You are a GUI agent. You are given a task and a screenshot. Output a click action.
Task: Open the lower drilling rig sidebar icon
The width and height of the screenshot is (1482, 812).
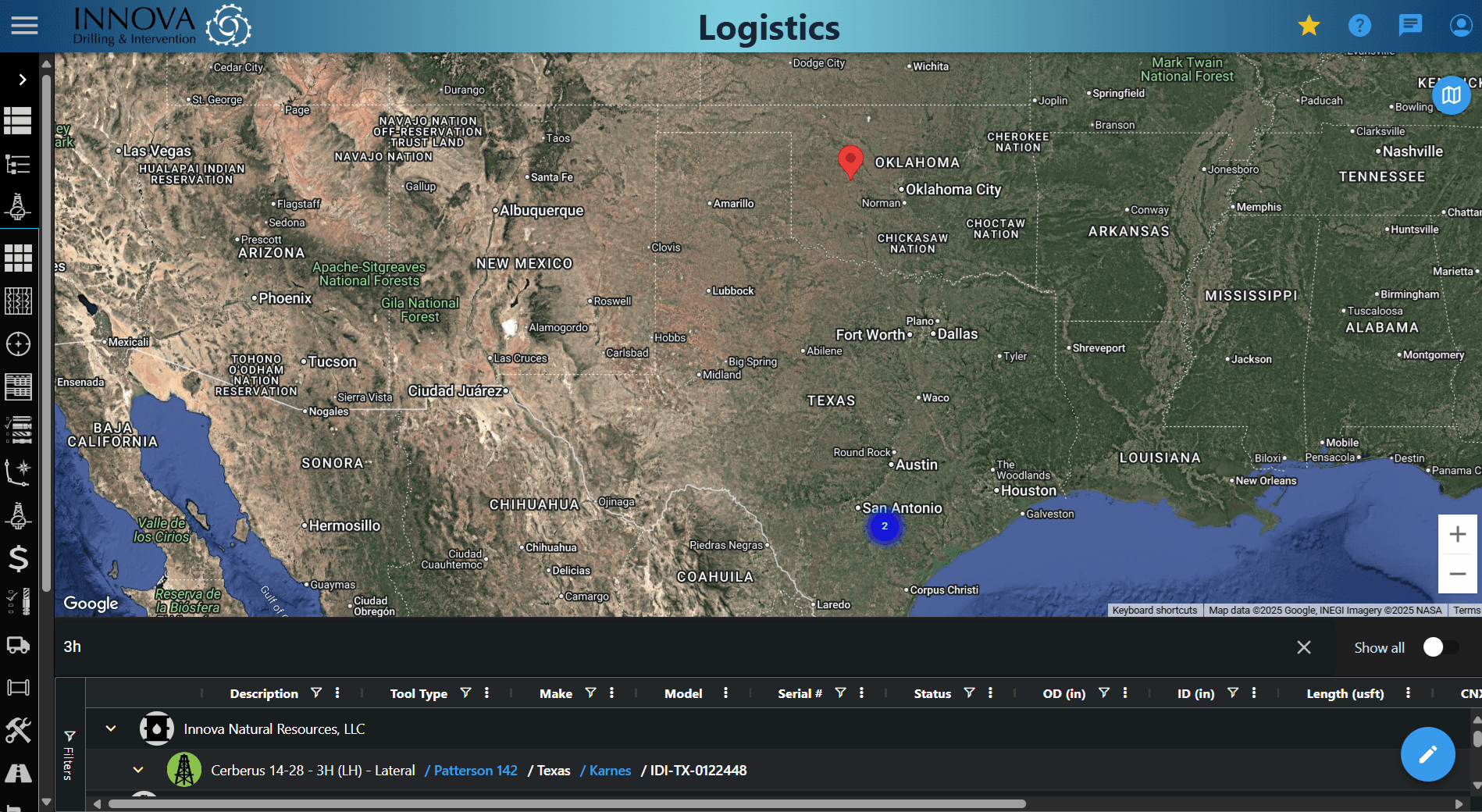click(x=18, y=516)
